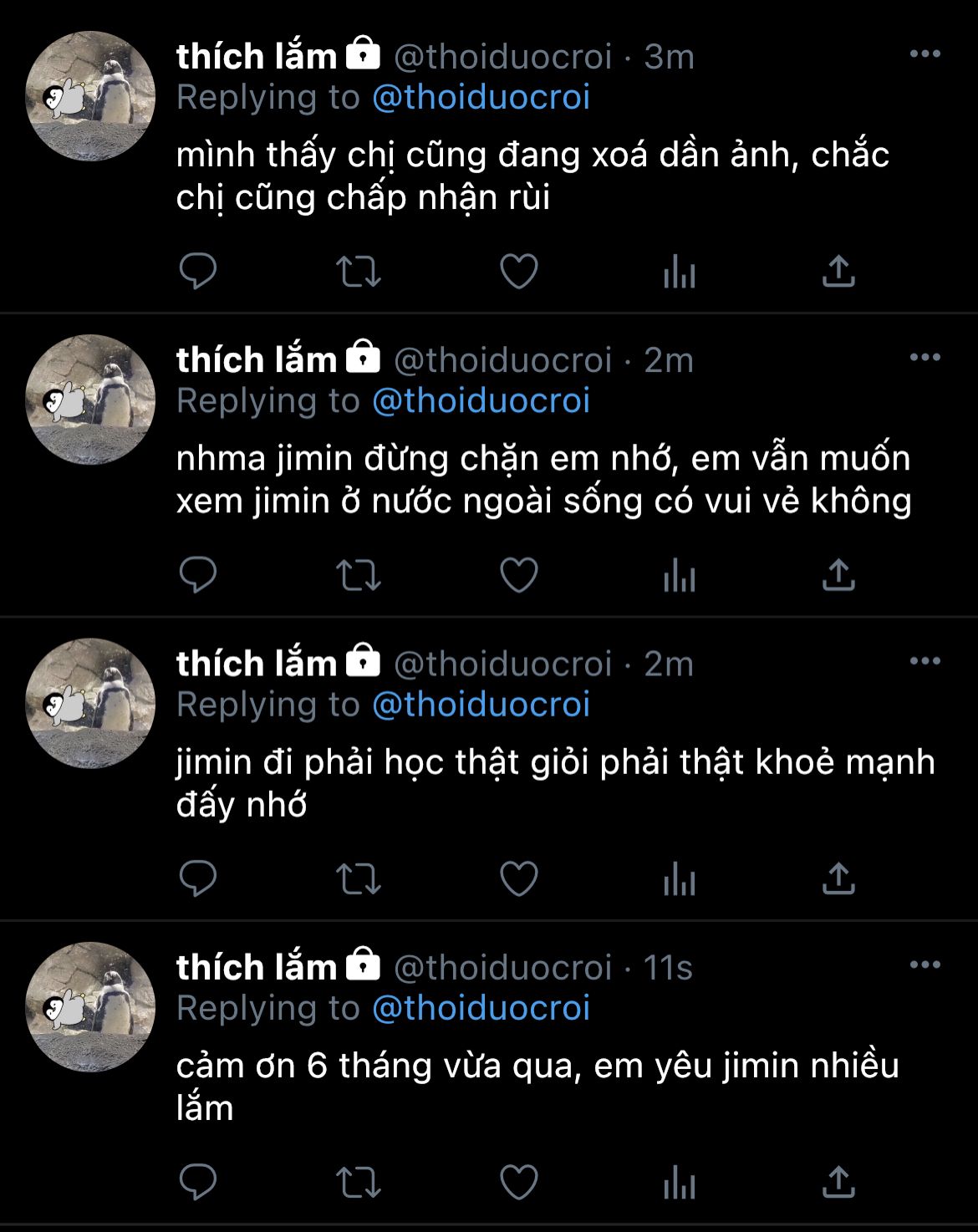Screen dimensions: 978x1232
Task: Open 'thích lắm' profile name on 3m tweet
Action: (x=256, y=57)
